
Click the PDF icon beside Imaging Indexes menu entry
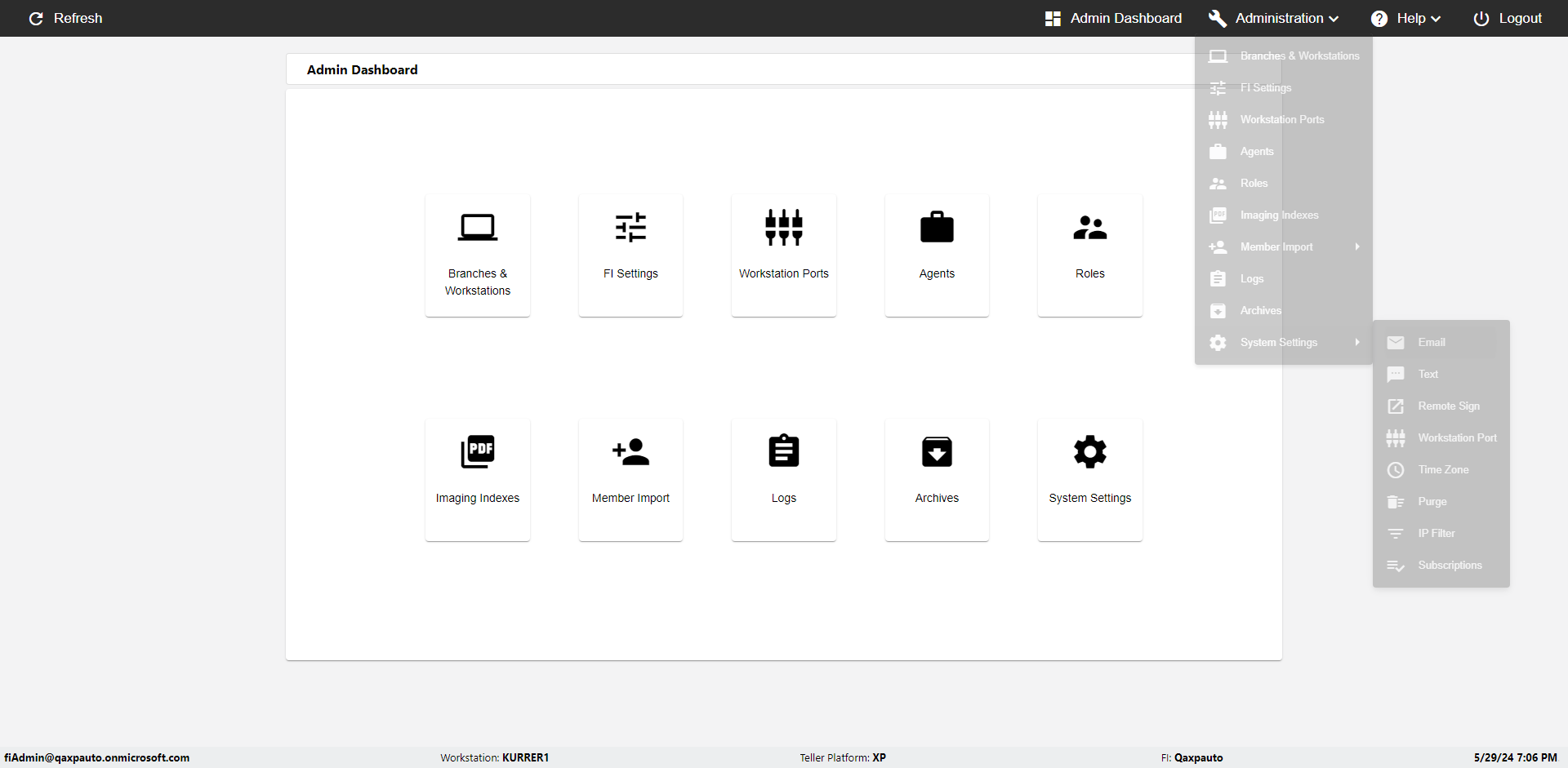pyautogui.click(x=1218, y=215)
